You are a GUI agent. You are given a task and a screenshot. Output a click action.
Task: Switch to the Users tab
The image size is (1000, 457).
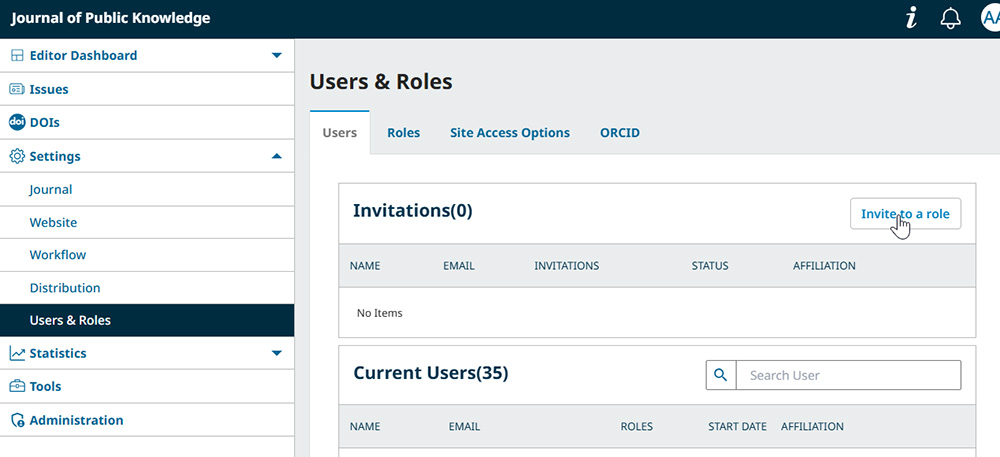click(x=340, y=133)
